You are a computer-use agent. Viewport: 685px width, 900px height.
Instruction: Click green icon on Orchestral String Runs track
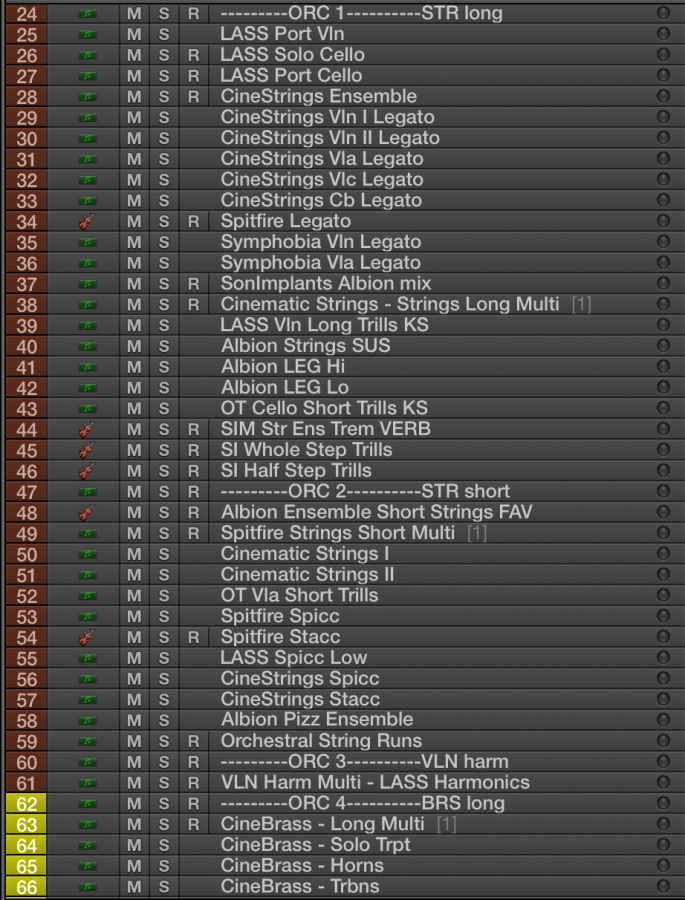click(x=88, y=741)
